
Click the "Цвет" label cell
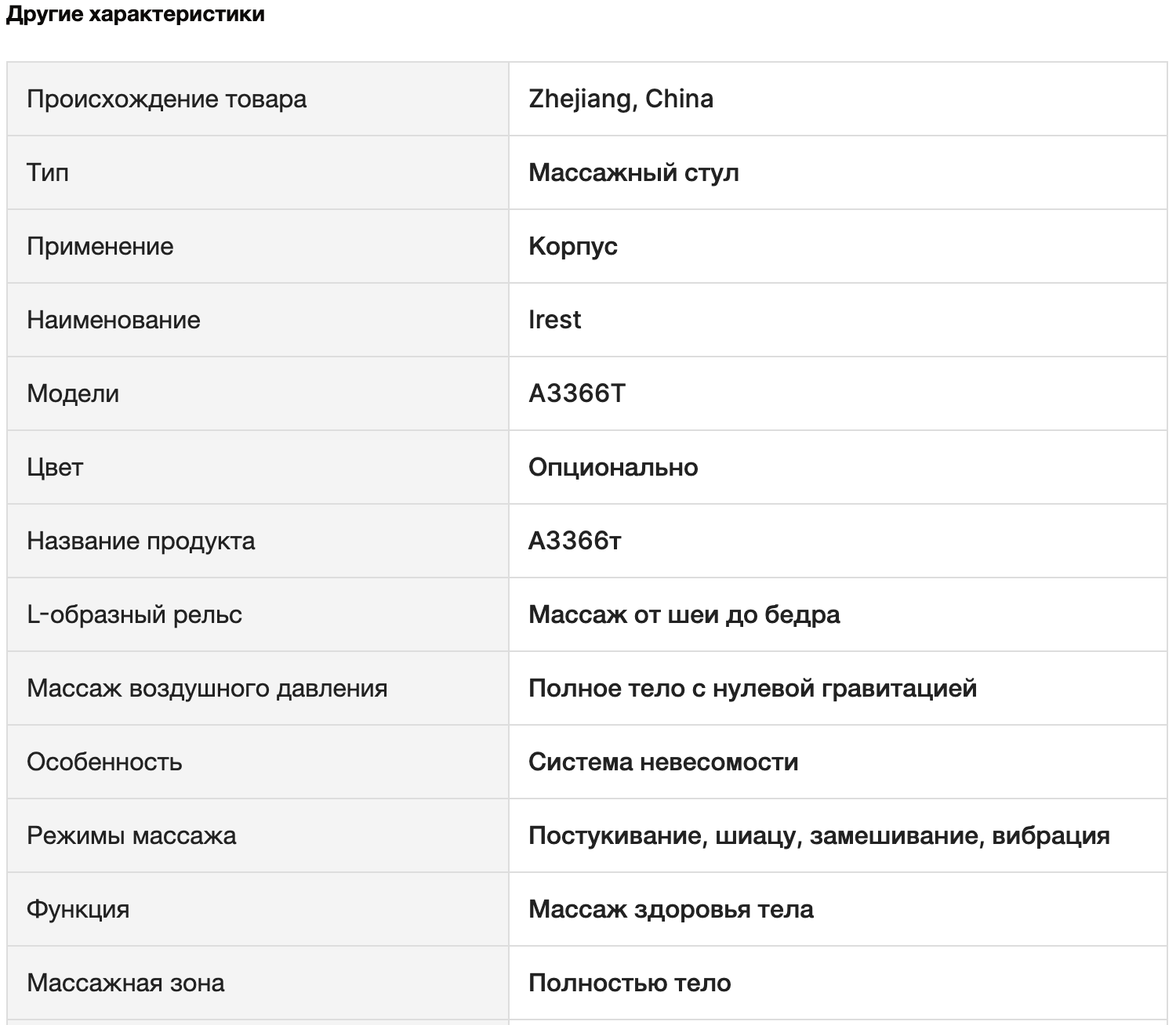pos(55,467)
